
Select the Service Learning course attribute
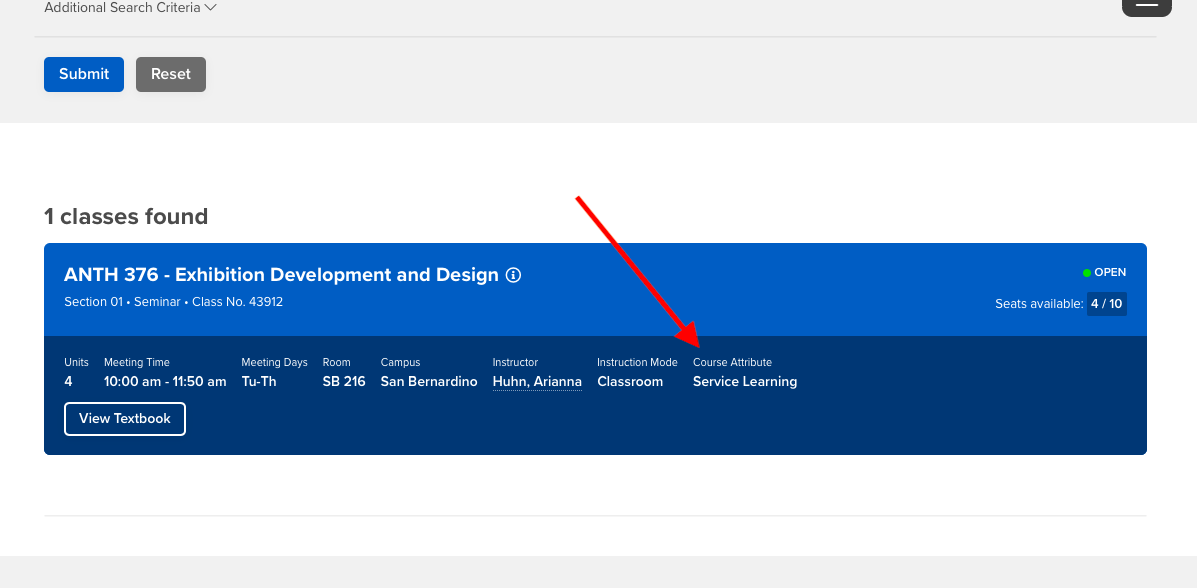[x=745, y=382]
